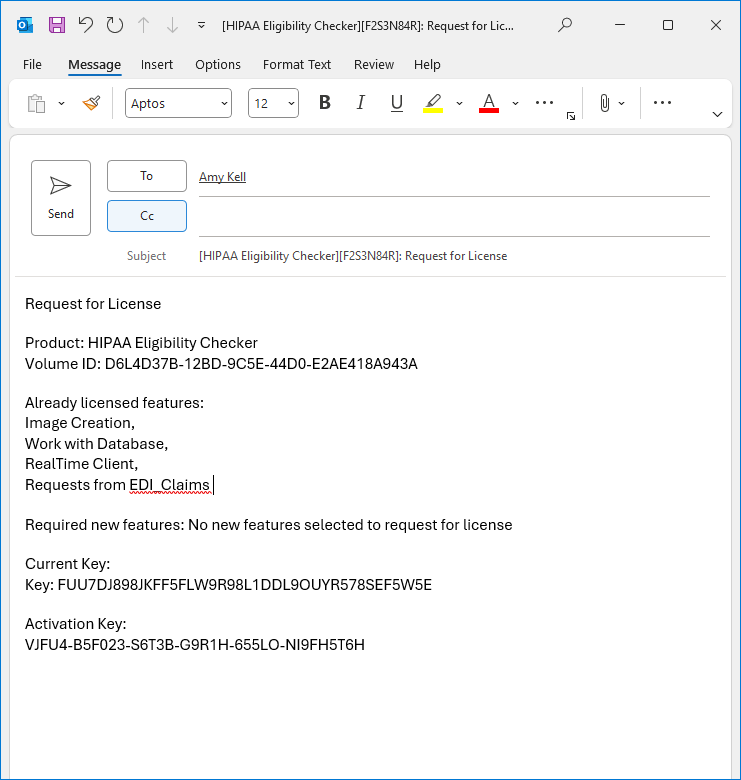Open the Insert tab

coord(157,65)
